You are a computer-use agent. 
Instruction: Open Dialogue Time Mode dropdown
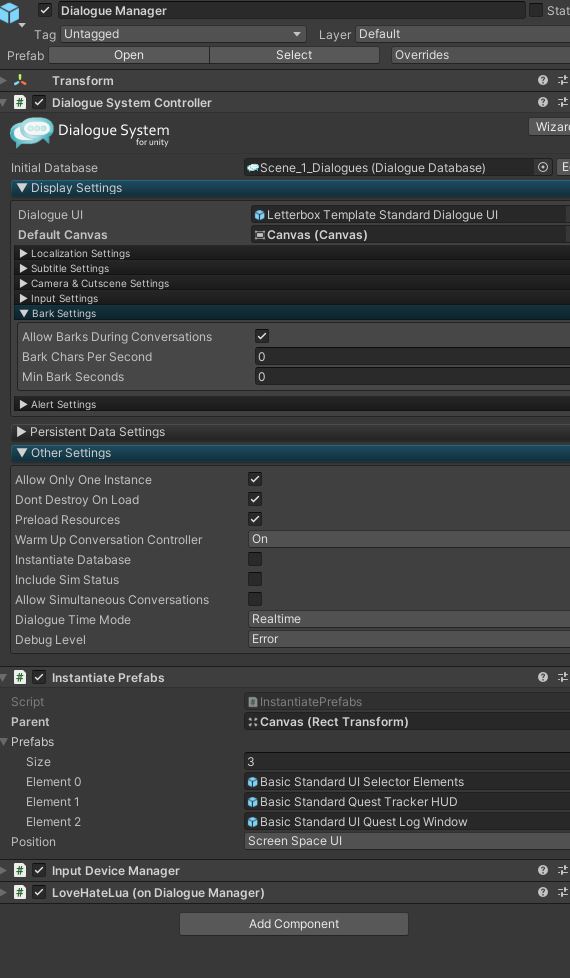pos(408,619)
